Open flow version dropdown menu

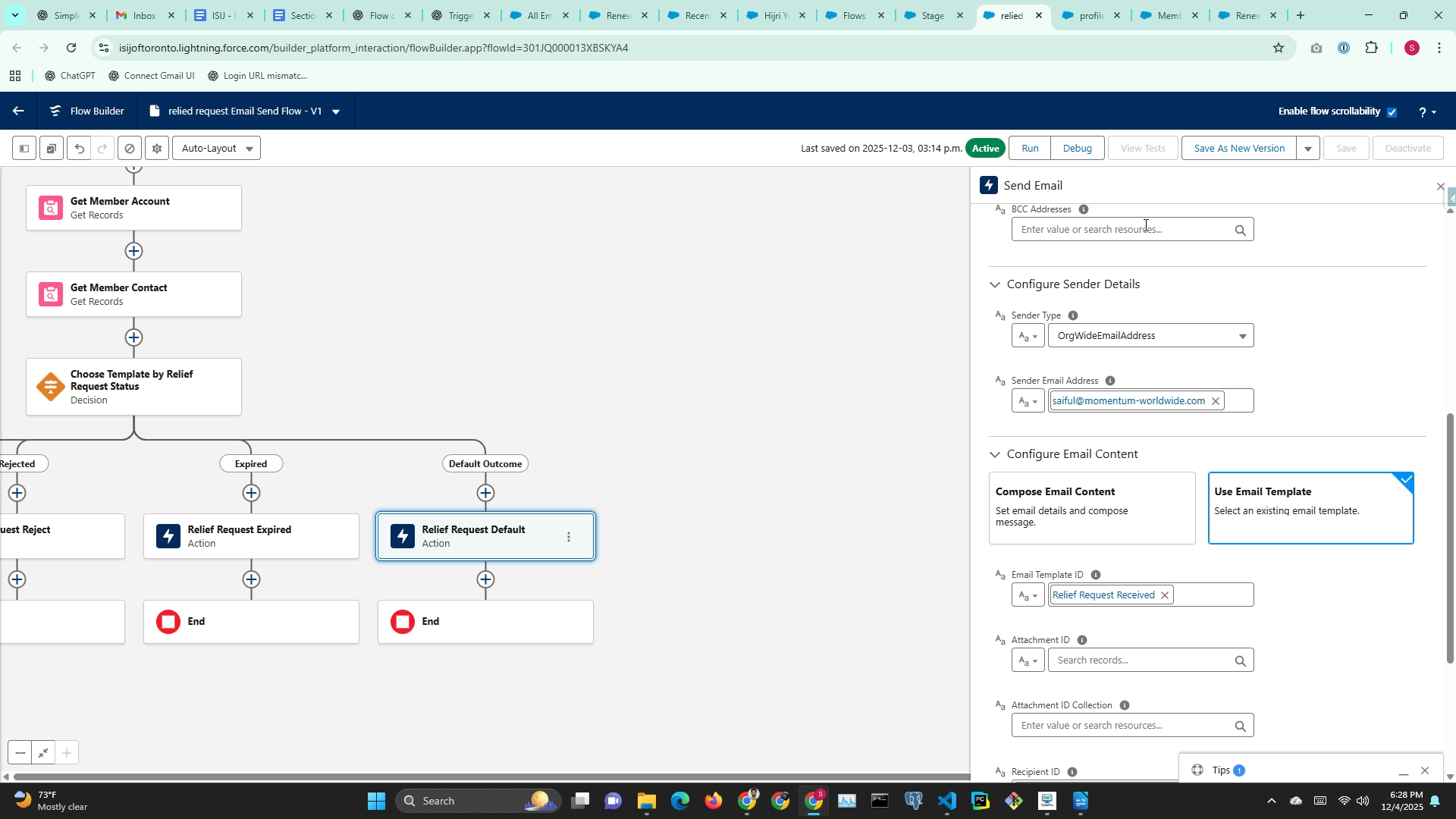tap(335, 111)
